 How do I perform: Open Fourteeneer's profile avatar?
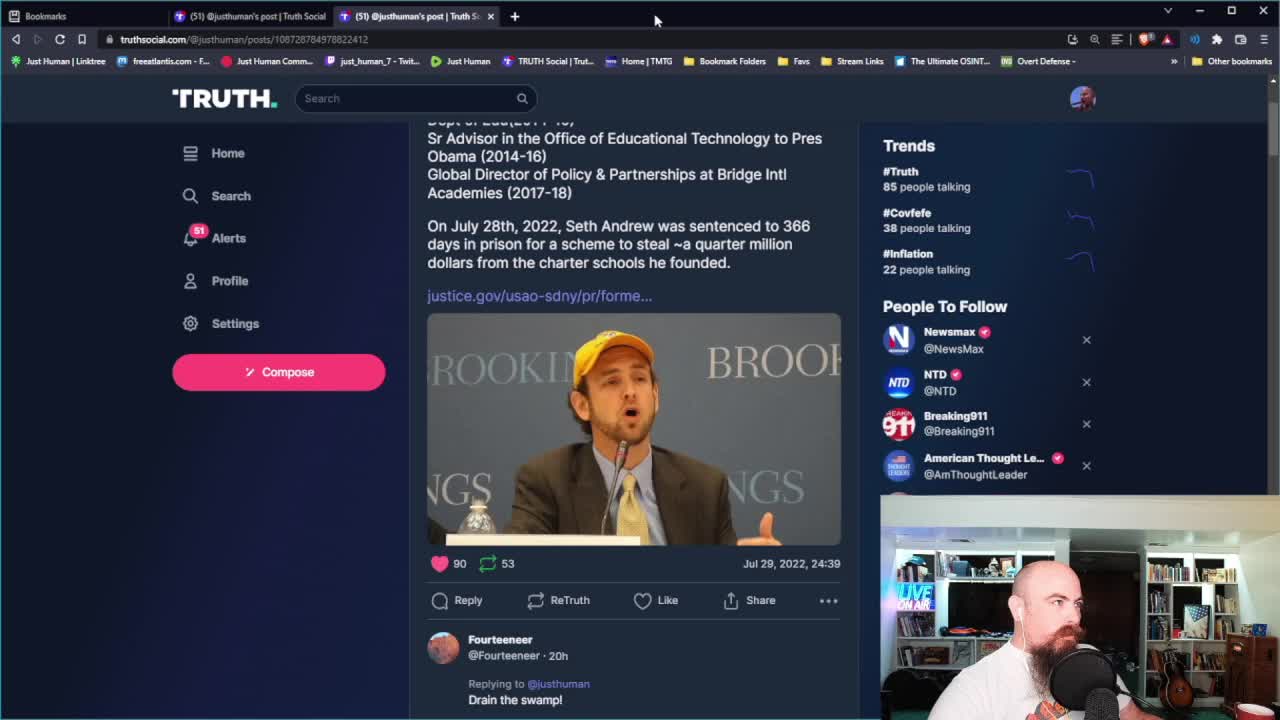click(443, 647)
